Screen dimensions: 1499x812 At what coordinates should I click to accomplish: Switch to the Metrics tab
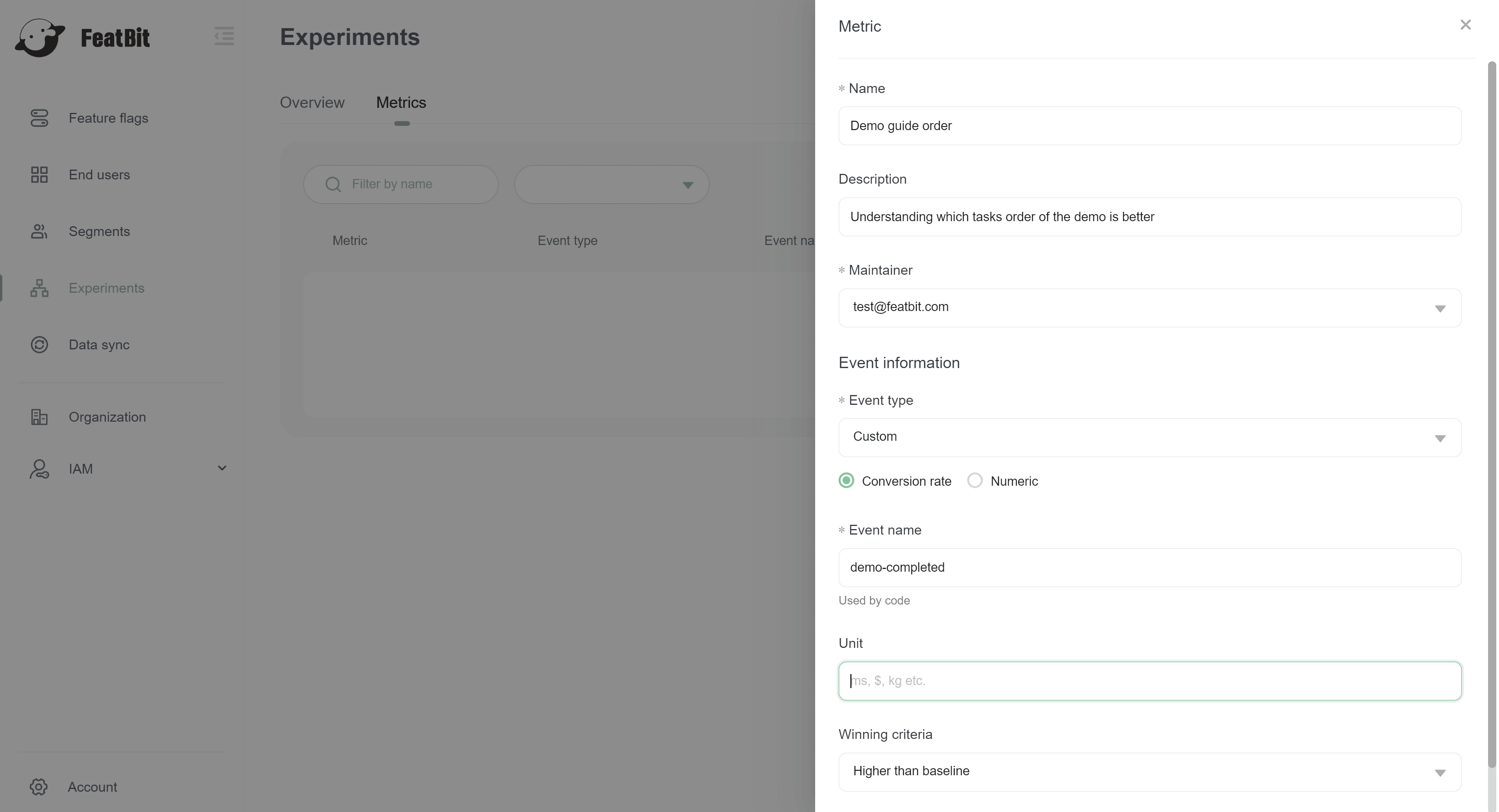401,102
